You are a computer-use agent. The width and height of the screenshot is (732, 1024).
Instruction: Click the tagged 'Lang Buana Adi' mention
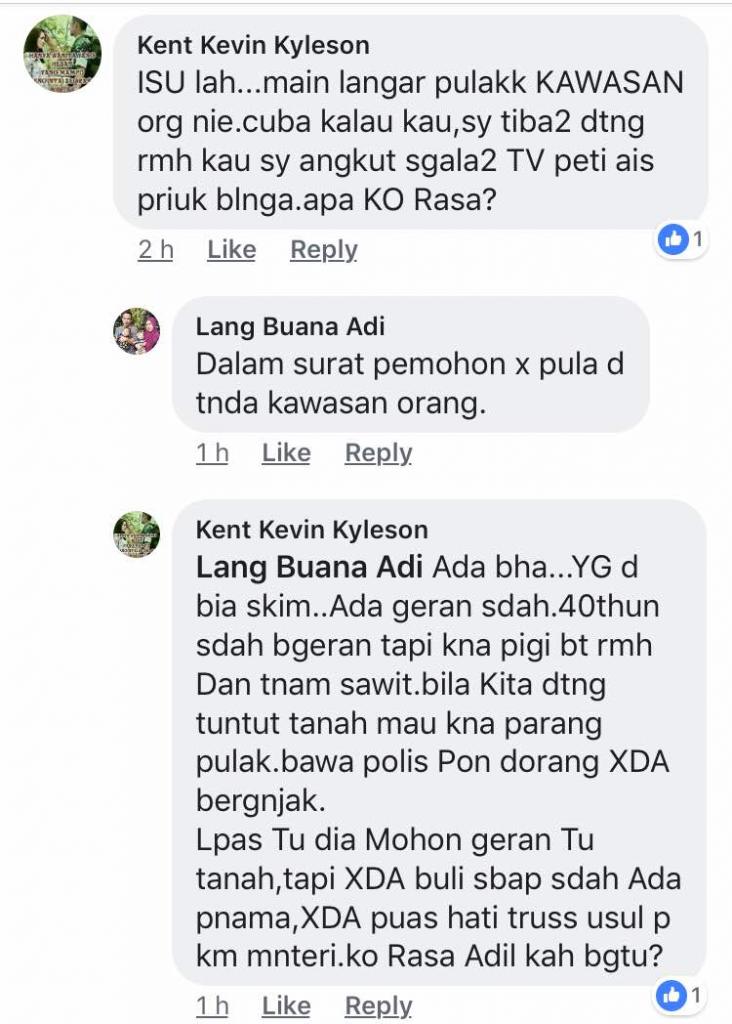[310, 567]
